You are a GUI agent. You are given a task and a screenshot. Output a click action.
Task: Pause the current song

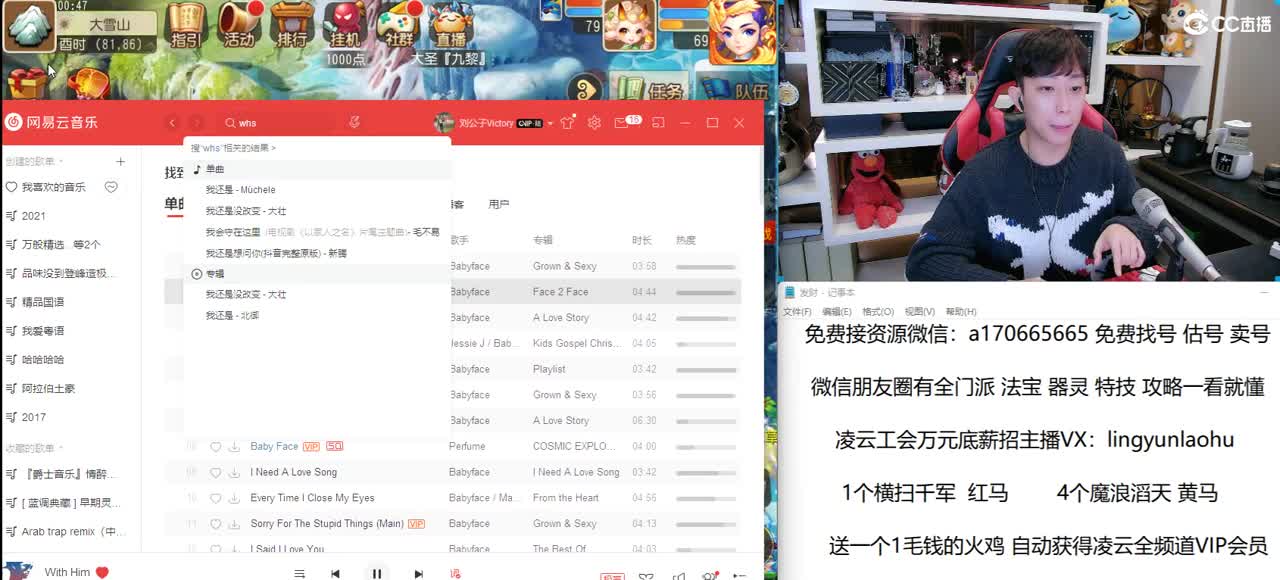377,573
